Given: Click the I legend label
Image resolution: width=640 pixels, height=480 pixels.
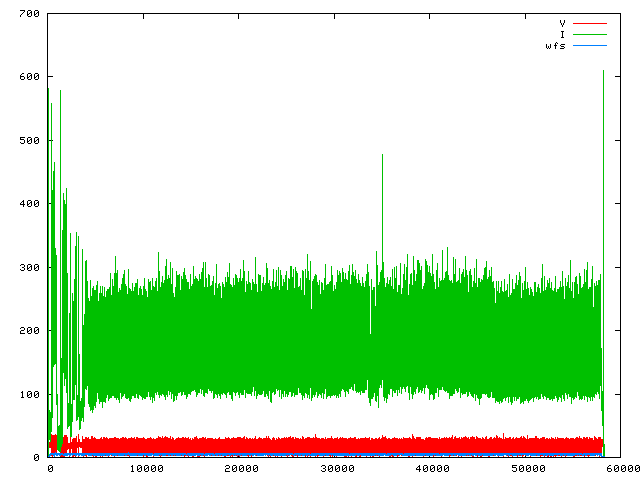Looking at the screenshot, I should tap(562, 34).
